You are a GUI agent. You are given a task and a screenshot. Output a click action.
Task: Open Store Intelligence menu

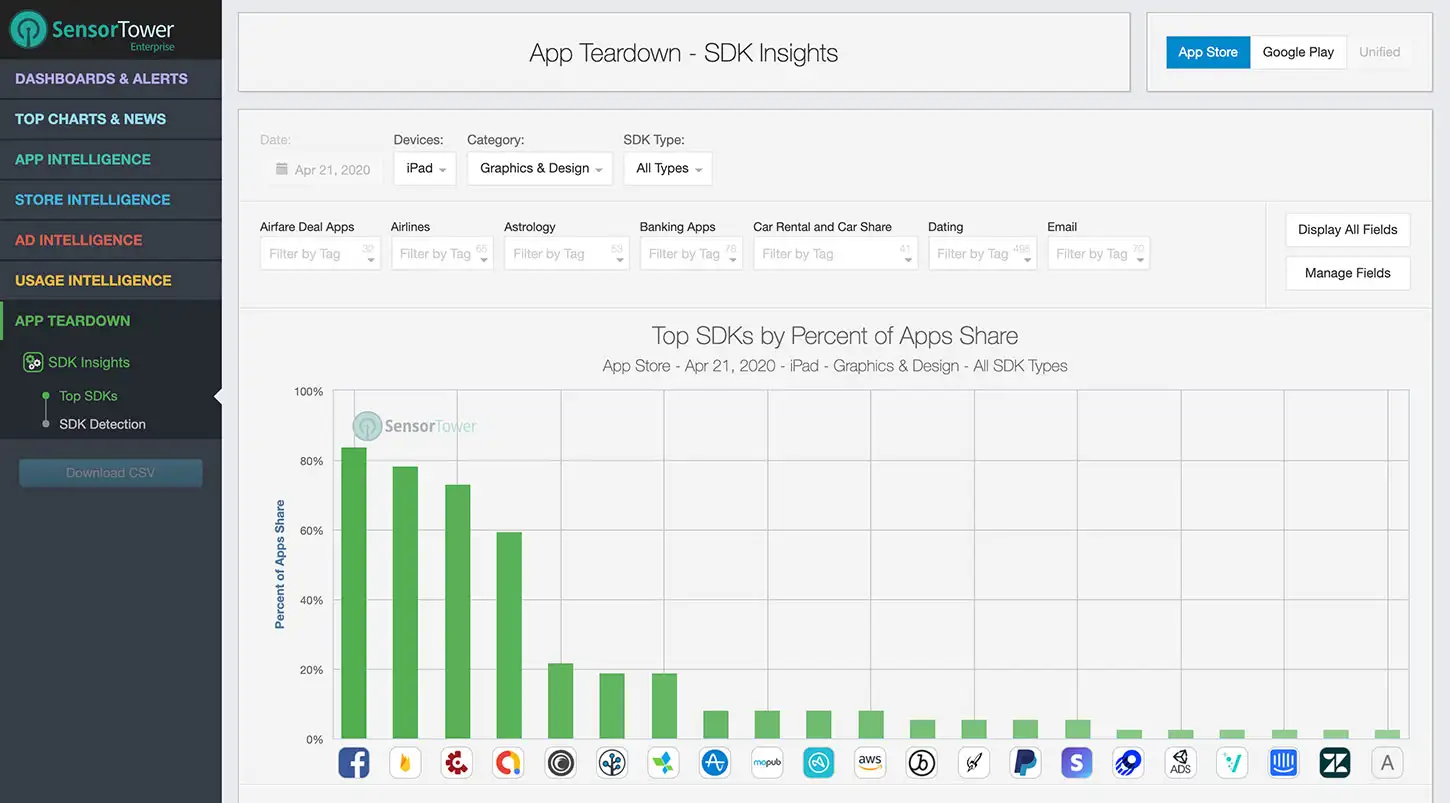[x=111, y=200]
